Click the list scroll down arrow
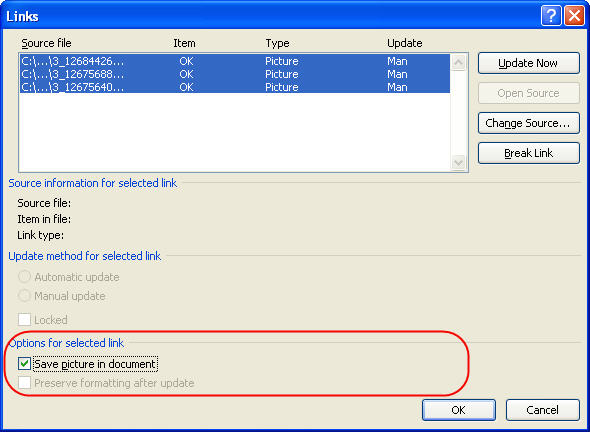Screen dimensions: 590x432 [x=458, y=163]
